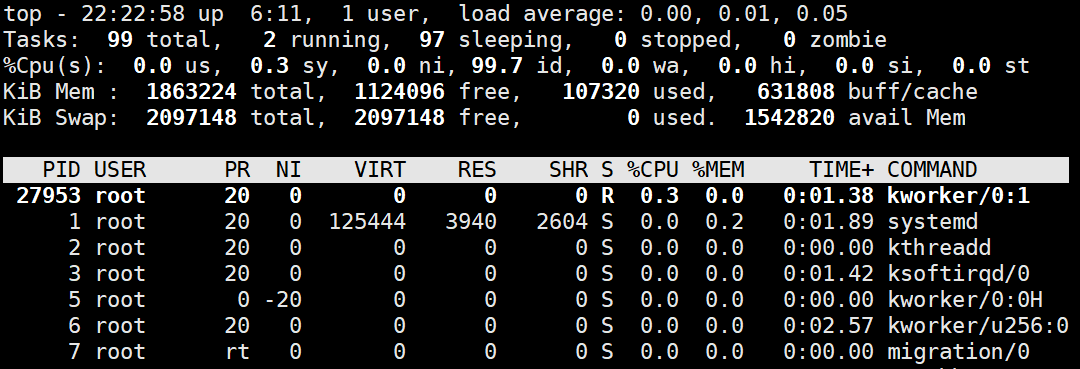Select the systemd process command
1080x369 pixels.
932,222
